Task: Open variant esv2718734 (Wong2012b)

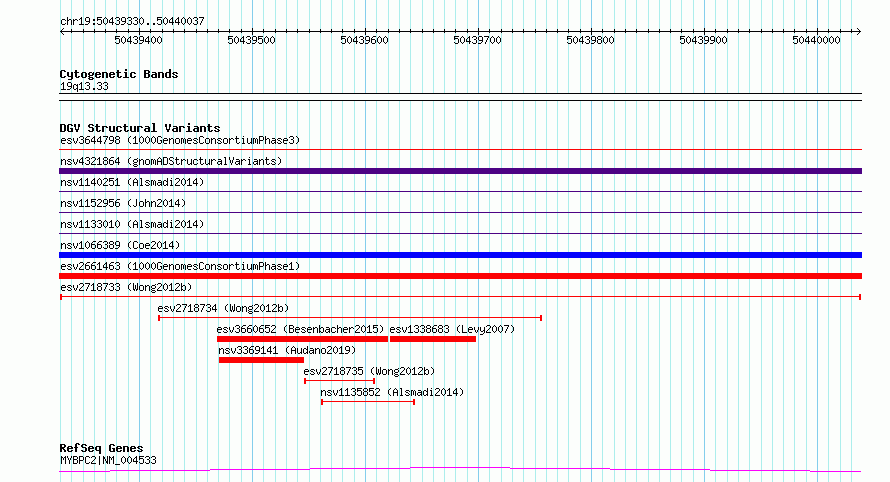Action: coord(223,308)
